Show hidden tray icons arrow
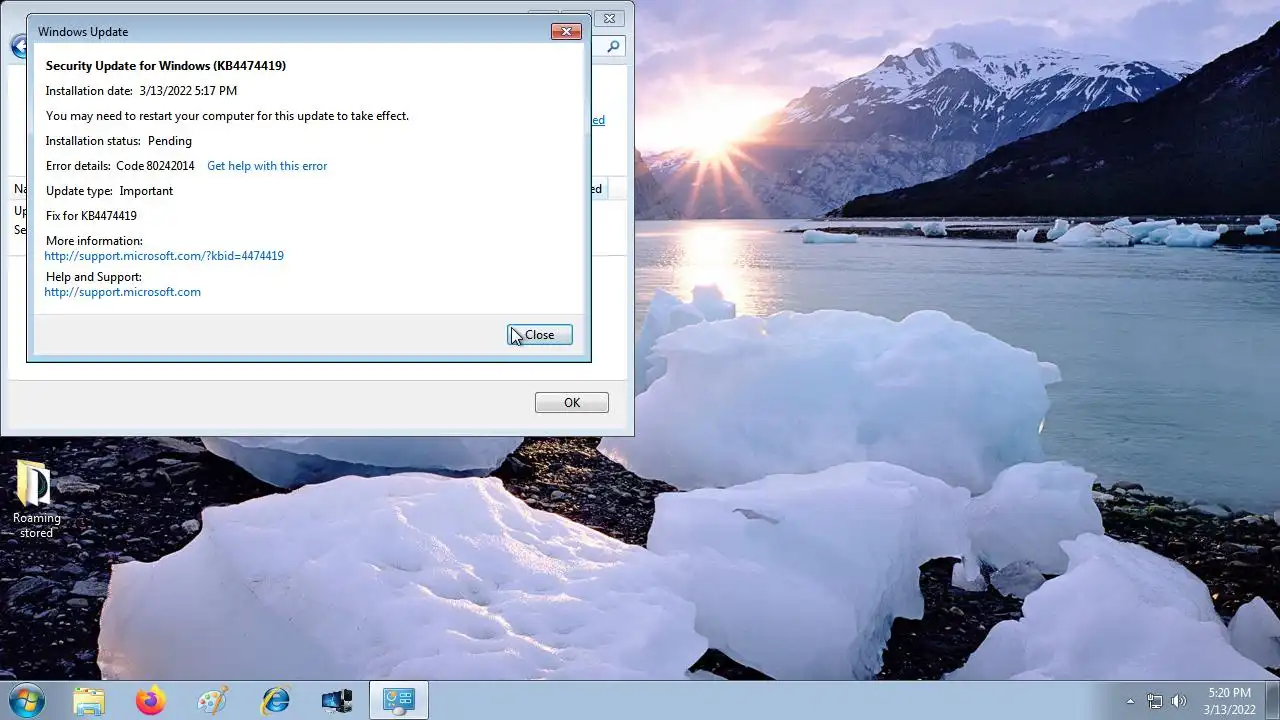 [x=1130, y=701]
